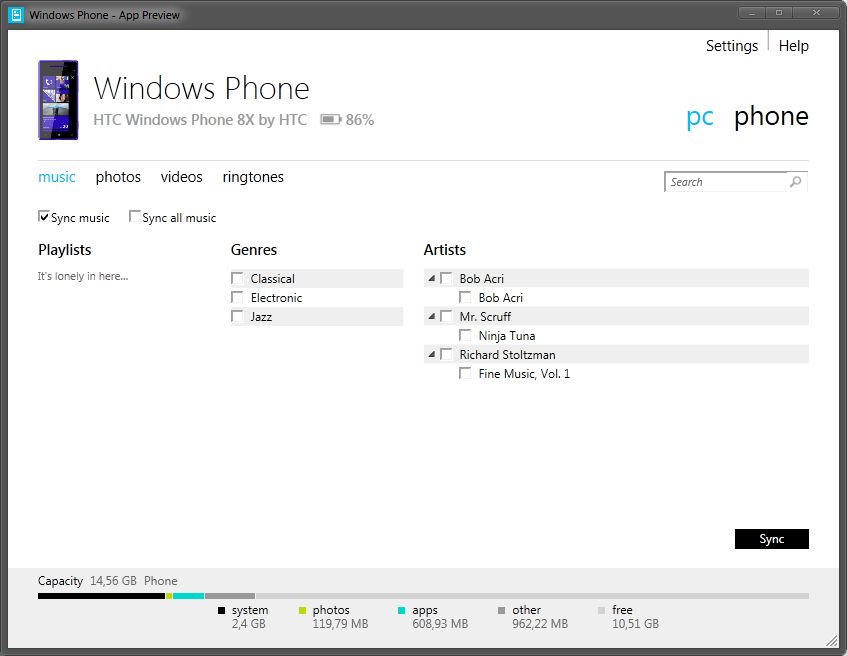The image size is (847, 656).
Task: Click the 119,79 MB photos value
Action: (340, 624)
